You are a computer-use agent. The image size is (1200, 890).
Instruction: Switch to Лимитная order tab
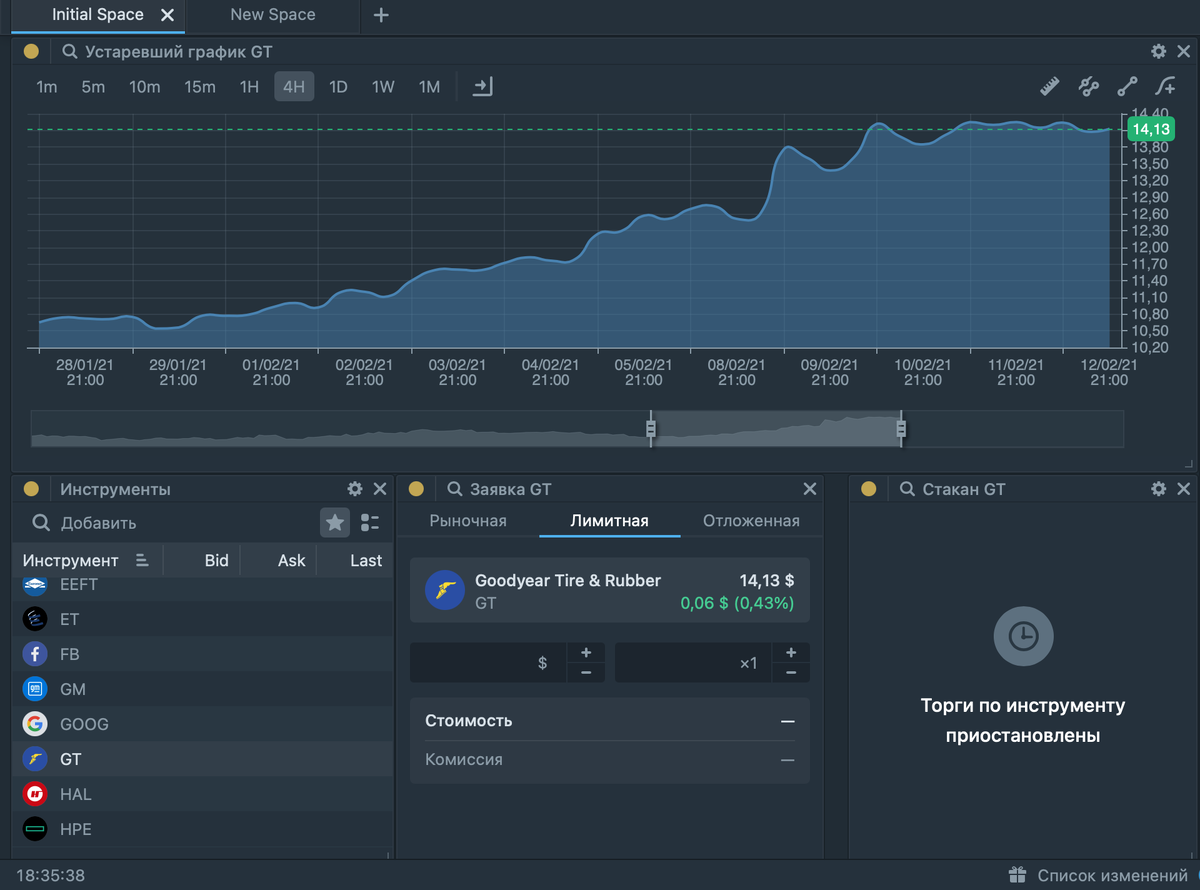coord(610,521)
